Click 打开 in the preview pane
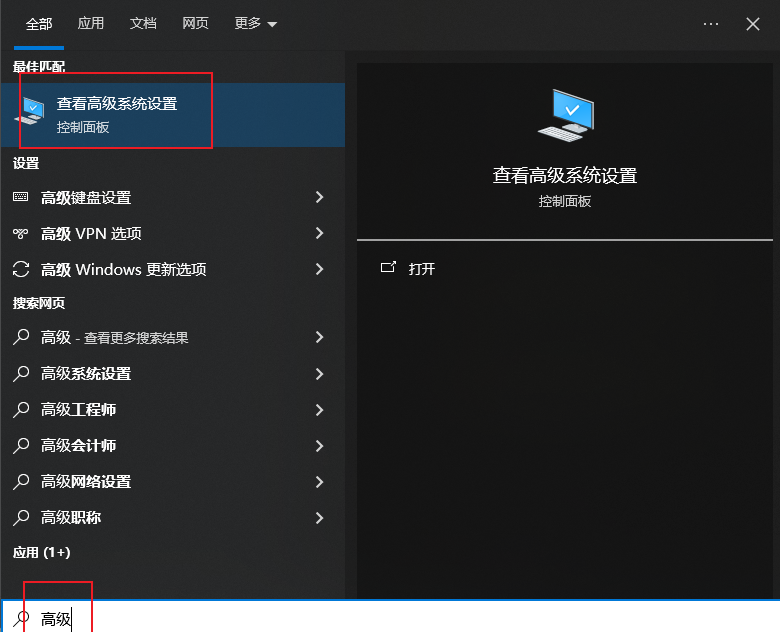 pyautogui.click(x=422, y=269)
